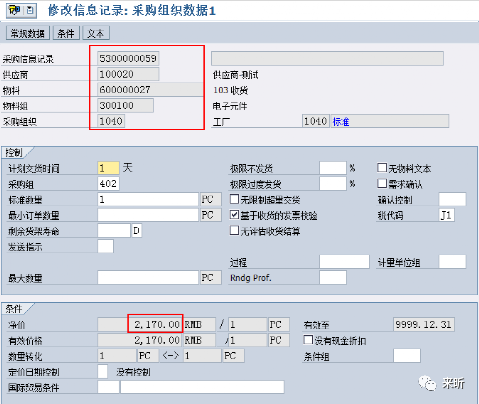
Task: Tick the 需求确认 checkbox
Action: [382, 183]
